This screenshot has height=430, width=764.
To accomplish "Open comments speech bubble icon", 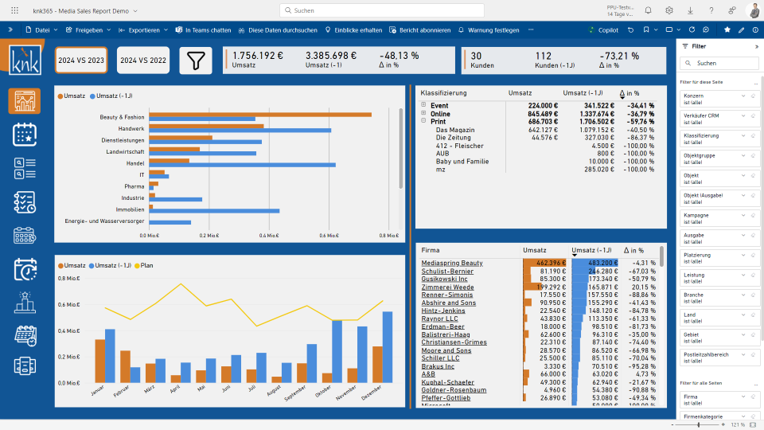I will 706,30.
